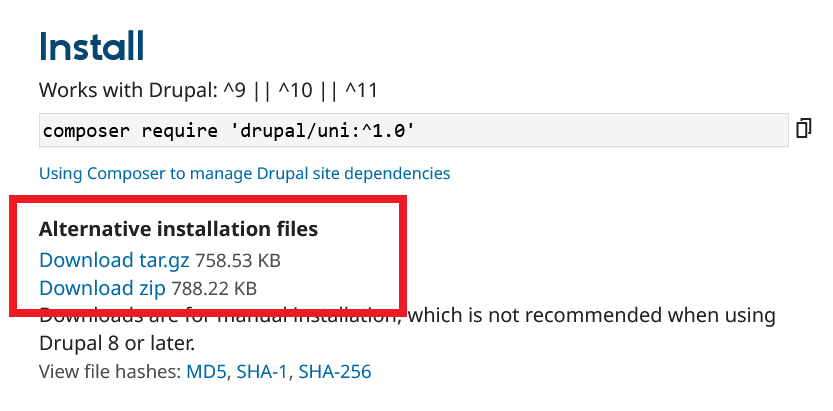Download the zip archive

pyautogui.click(x=102, y=289)
